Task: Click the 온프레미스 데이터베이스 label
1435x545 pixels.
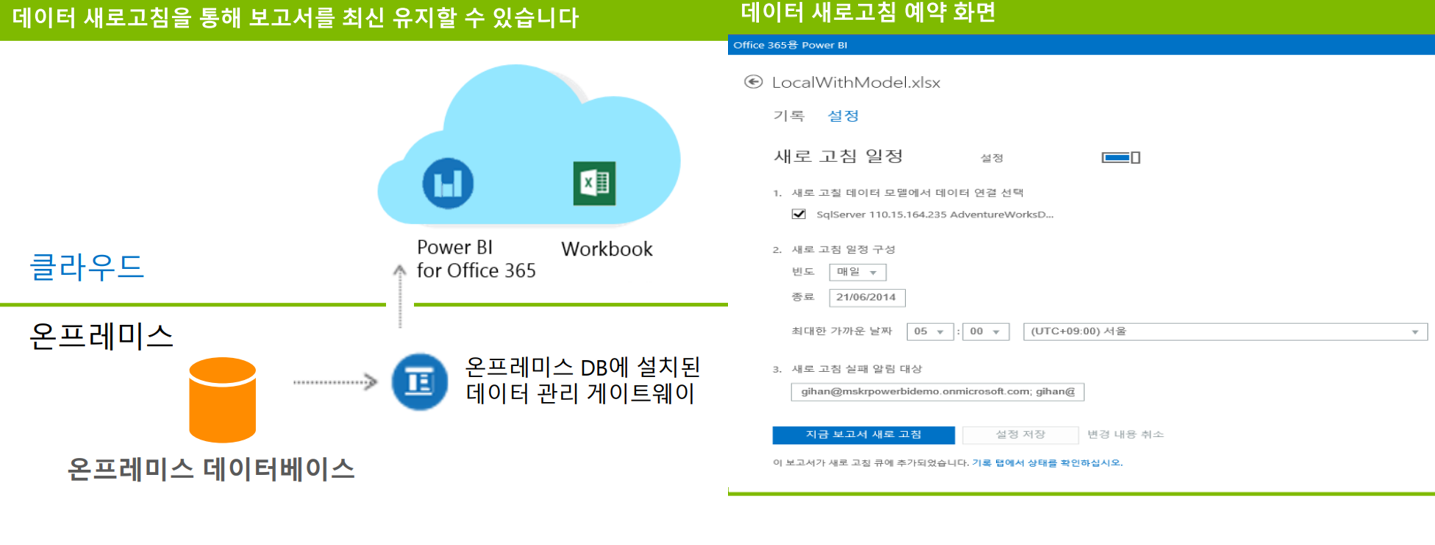Action: click(x=212, y=469)
